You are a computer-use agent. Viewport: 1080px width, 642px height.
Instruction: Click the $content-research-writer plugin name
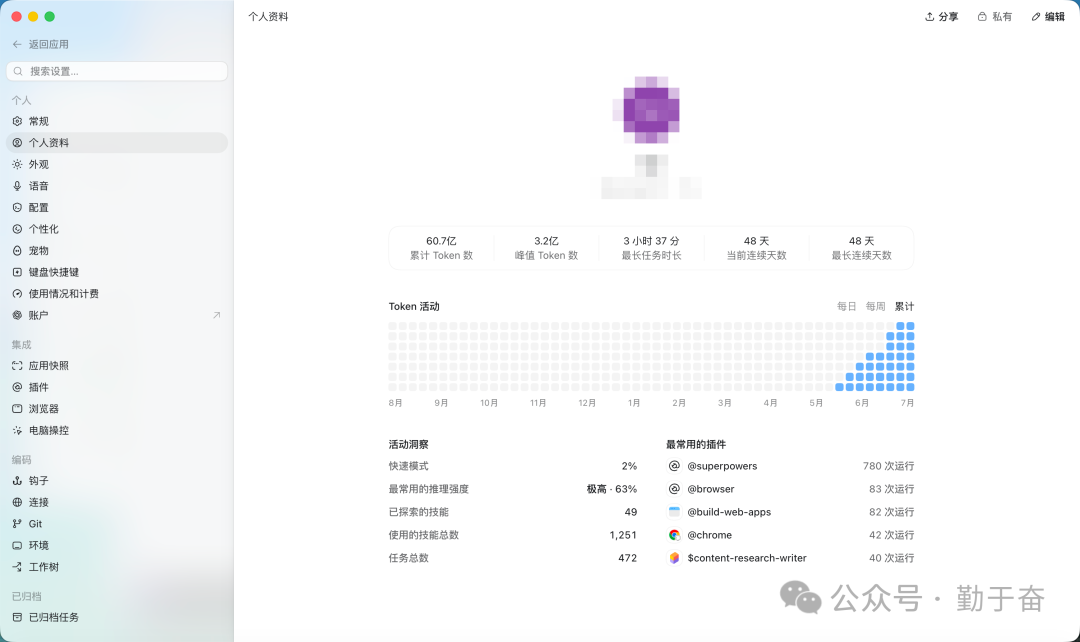pyautogui.click(x=747, y=558)
